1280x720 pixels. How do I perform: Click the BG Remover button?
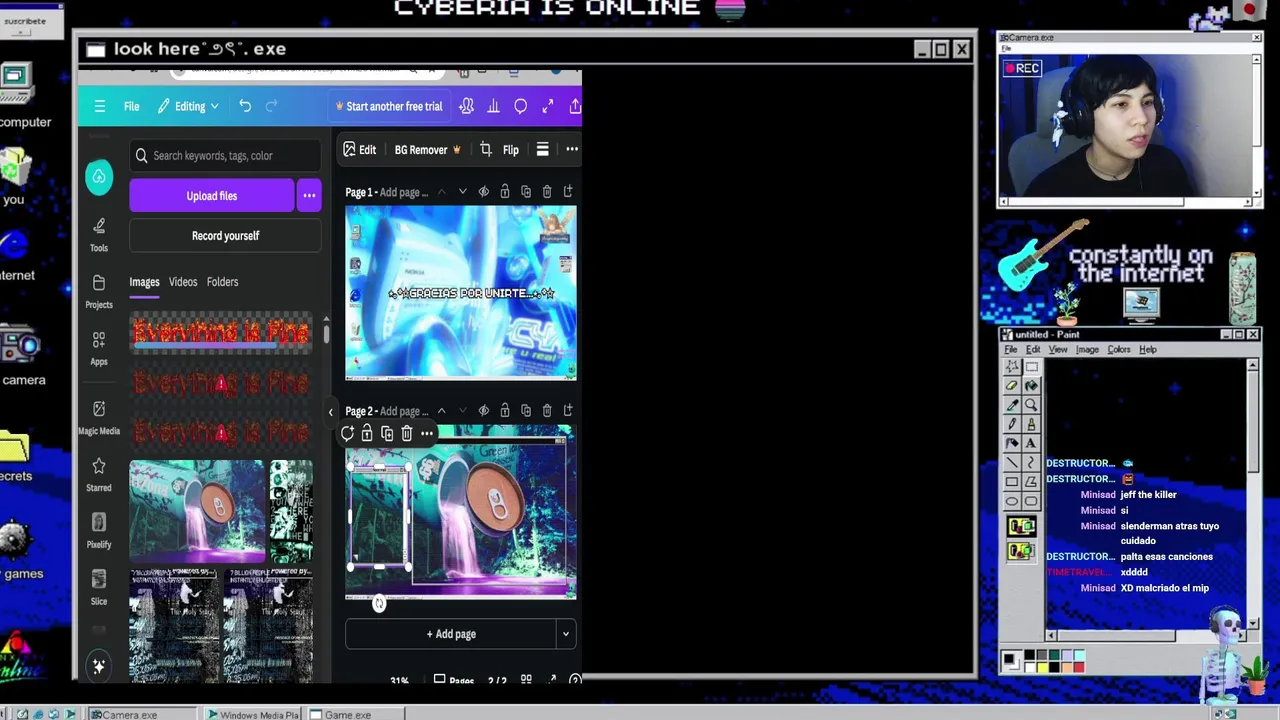pyautogui.click(x=428, y=150)
